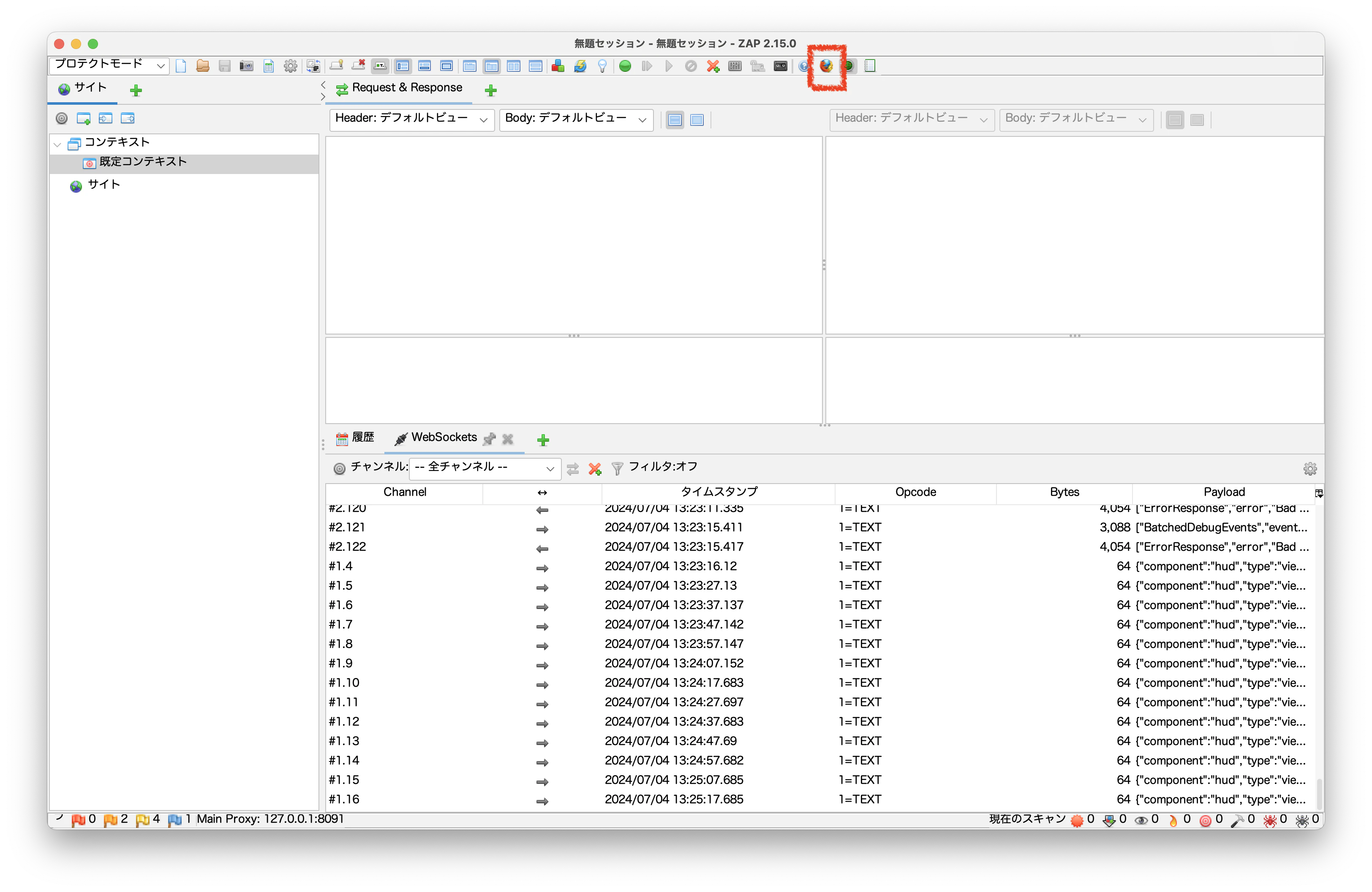The width and height of the screenshot is (1372, 892).
Task: Collapse the コンテキスト tree node
Action: (57, 144)
